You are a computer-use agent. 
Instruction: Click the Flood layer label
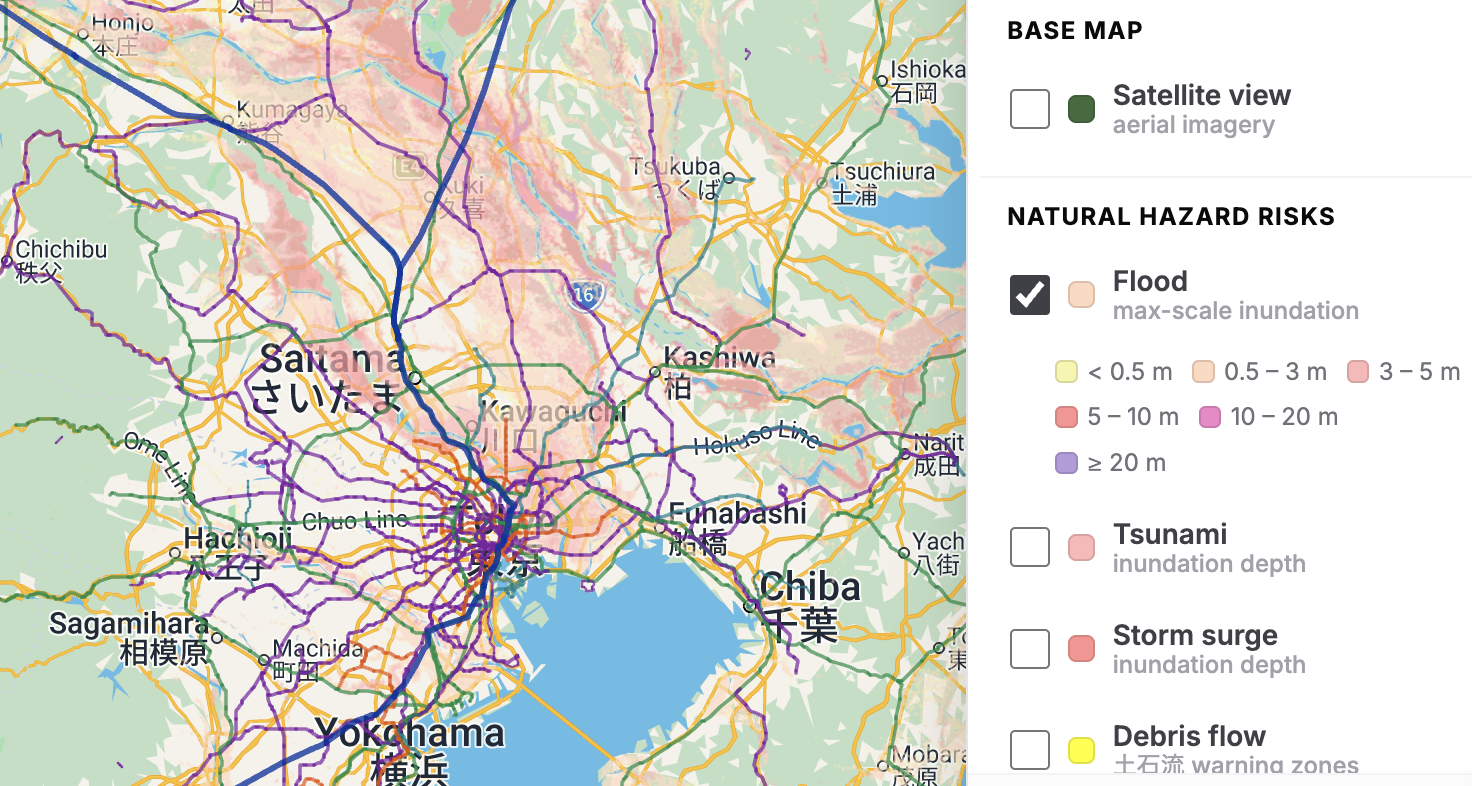point(1150,282)
